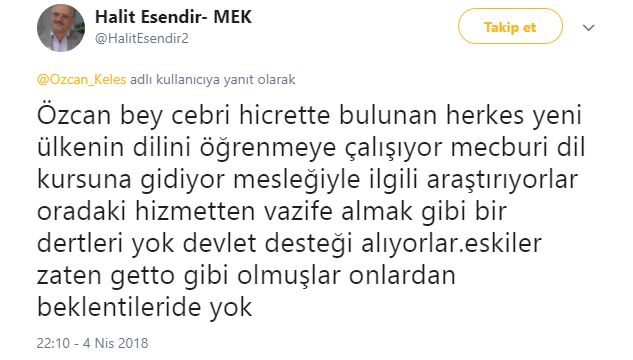633x360 pixels.
Task: Open the @HalitEsendir2 handle link
Action: coord(141,38)
